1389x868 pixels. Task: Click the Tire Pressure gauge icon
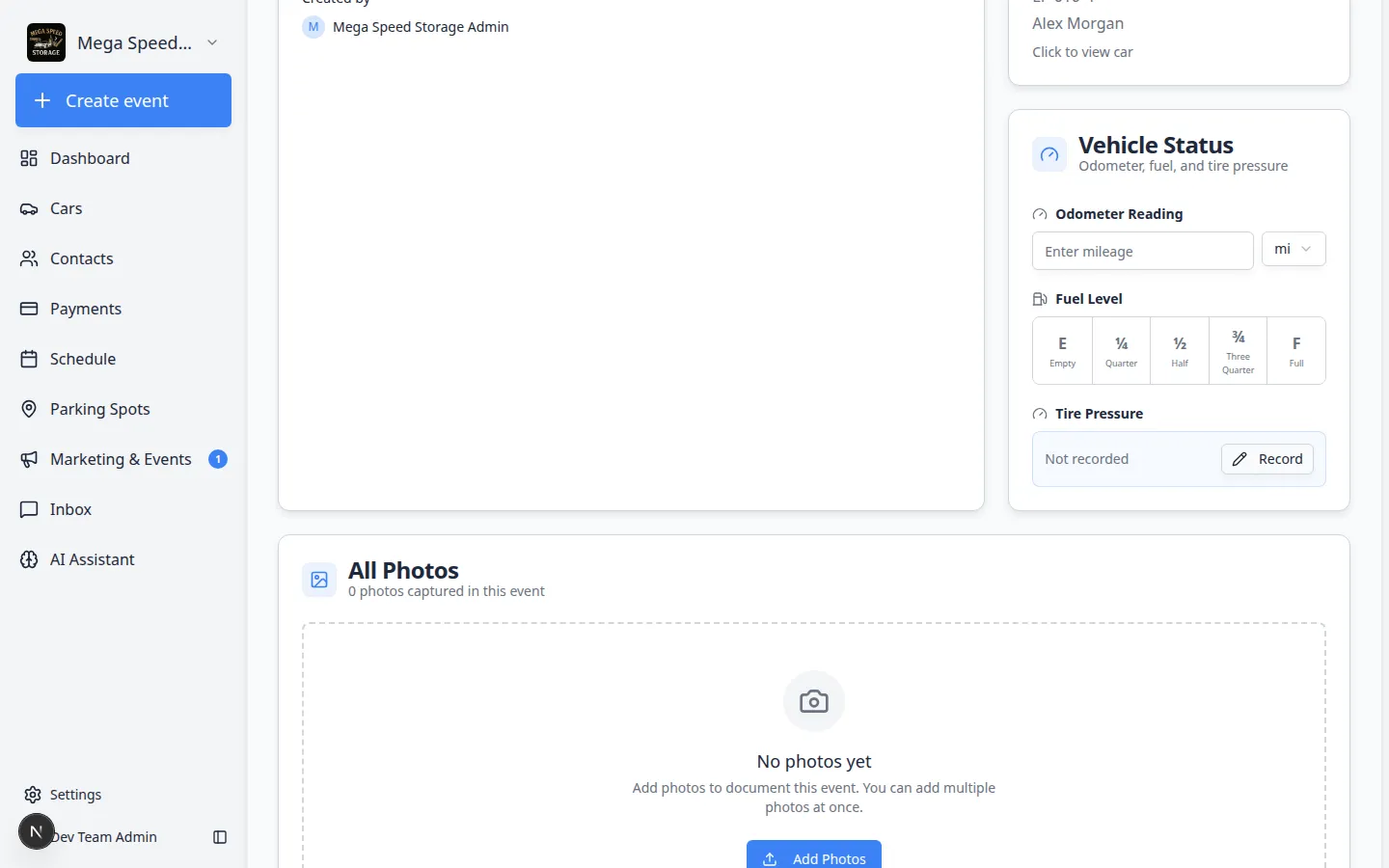click(x=1040, y=414)
